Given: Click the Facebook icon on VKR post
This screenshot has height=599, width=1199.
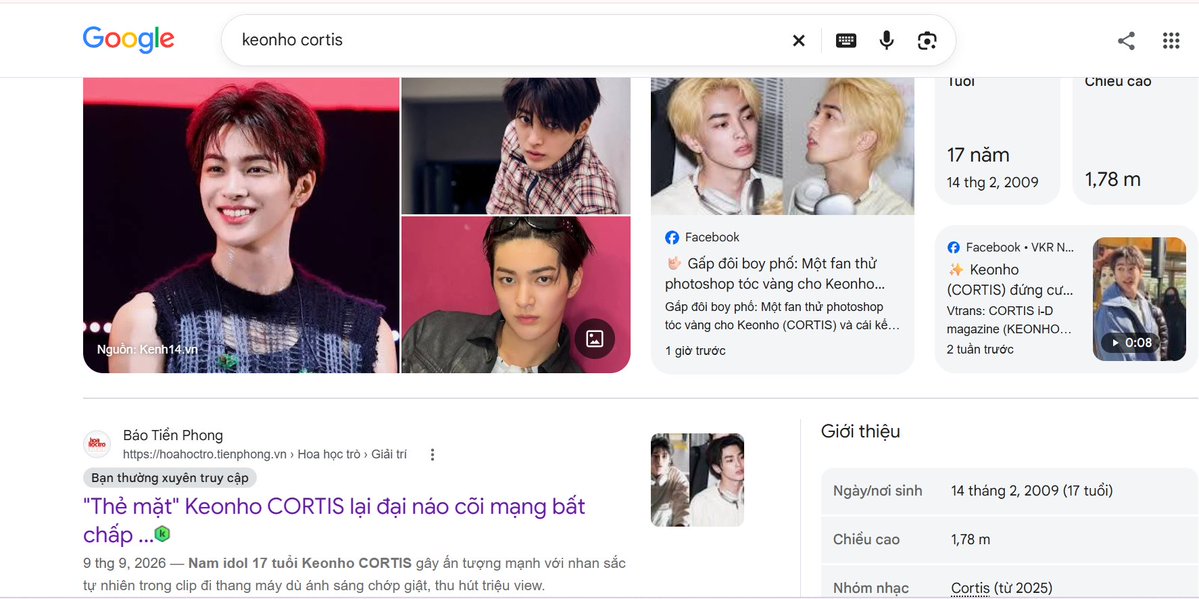Looking at the screenshot, I should click(x=954, y=247).
